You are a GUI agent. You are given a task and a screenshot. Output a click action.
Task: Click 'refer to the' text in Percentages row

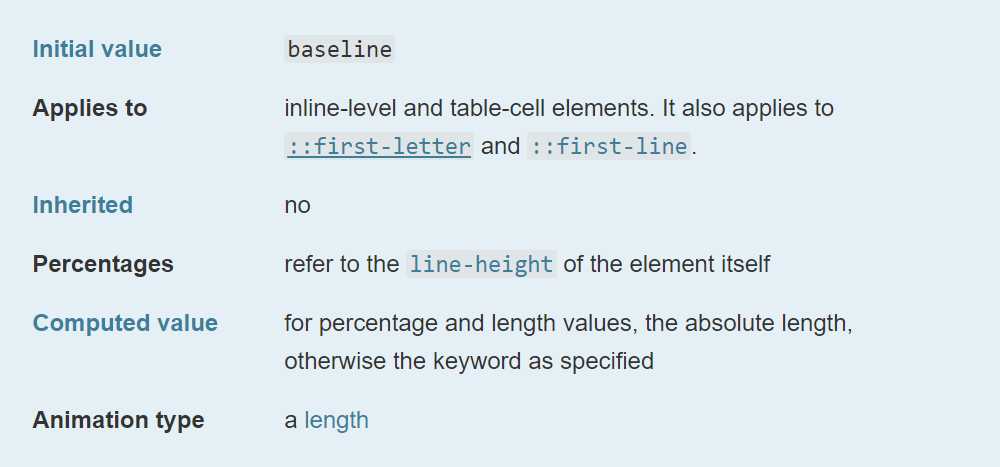click(341, 264)
